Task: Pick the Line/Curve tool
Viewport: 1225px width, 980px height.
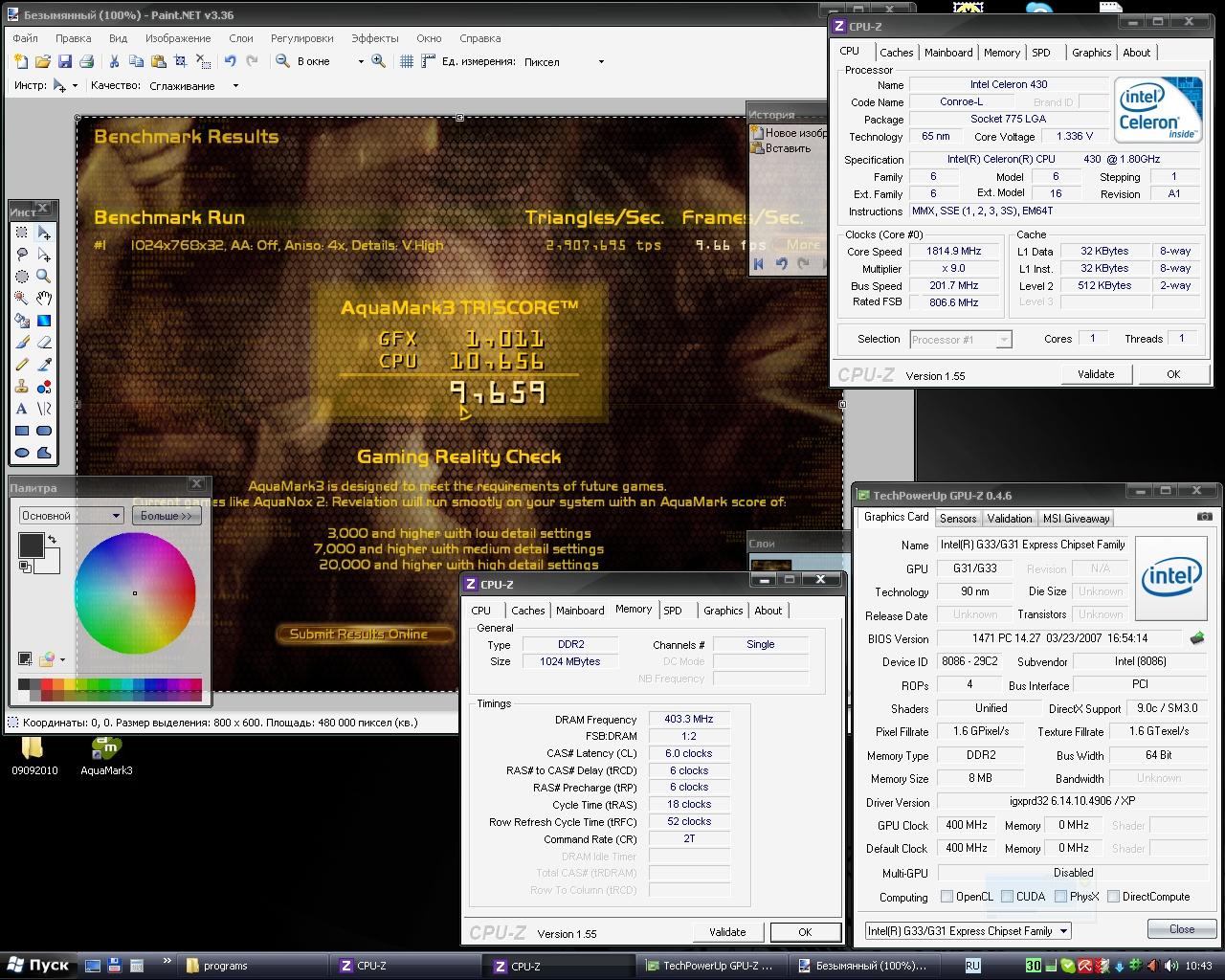Action: pyautogui.click(x=44, y=409)
